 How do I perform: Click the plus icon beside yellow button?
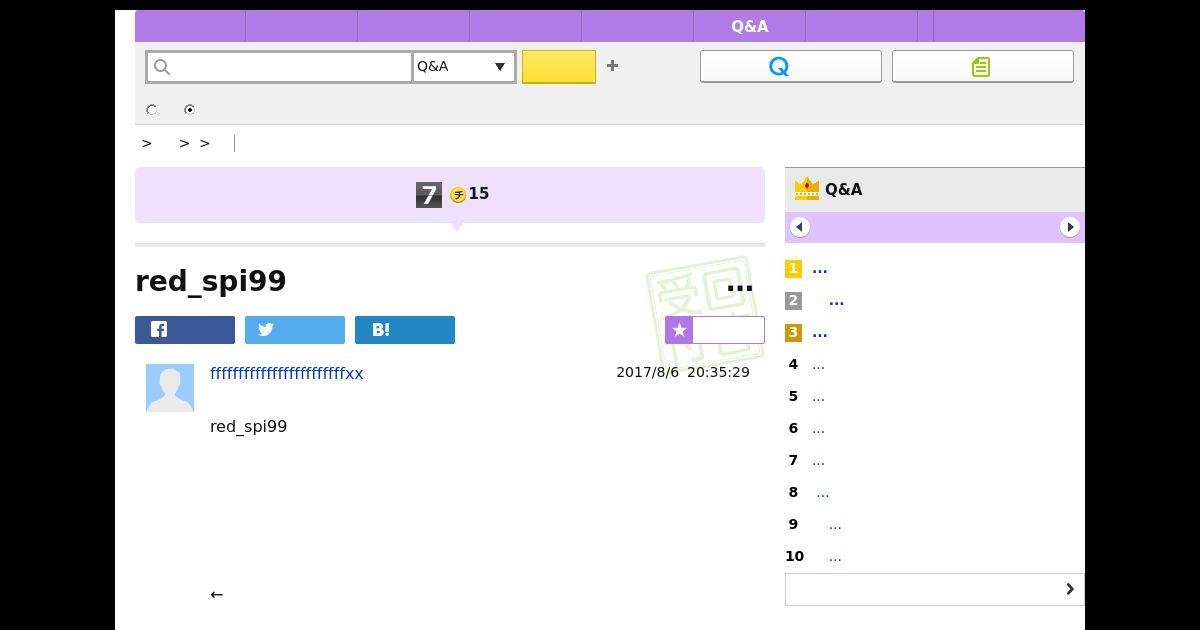[613, 66]
